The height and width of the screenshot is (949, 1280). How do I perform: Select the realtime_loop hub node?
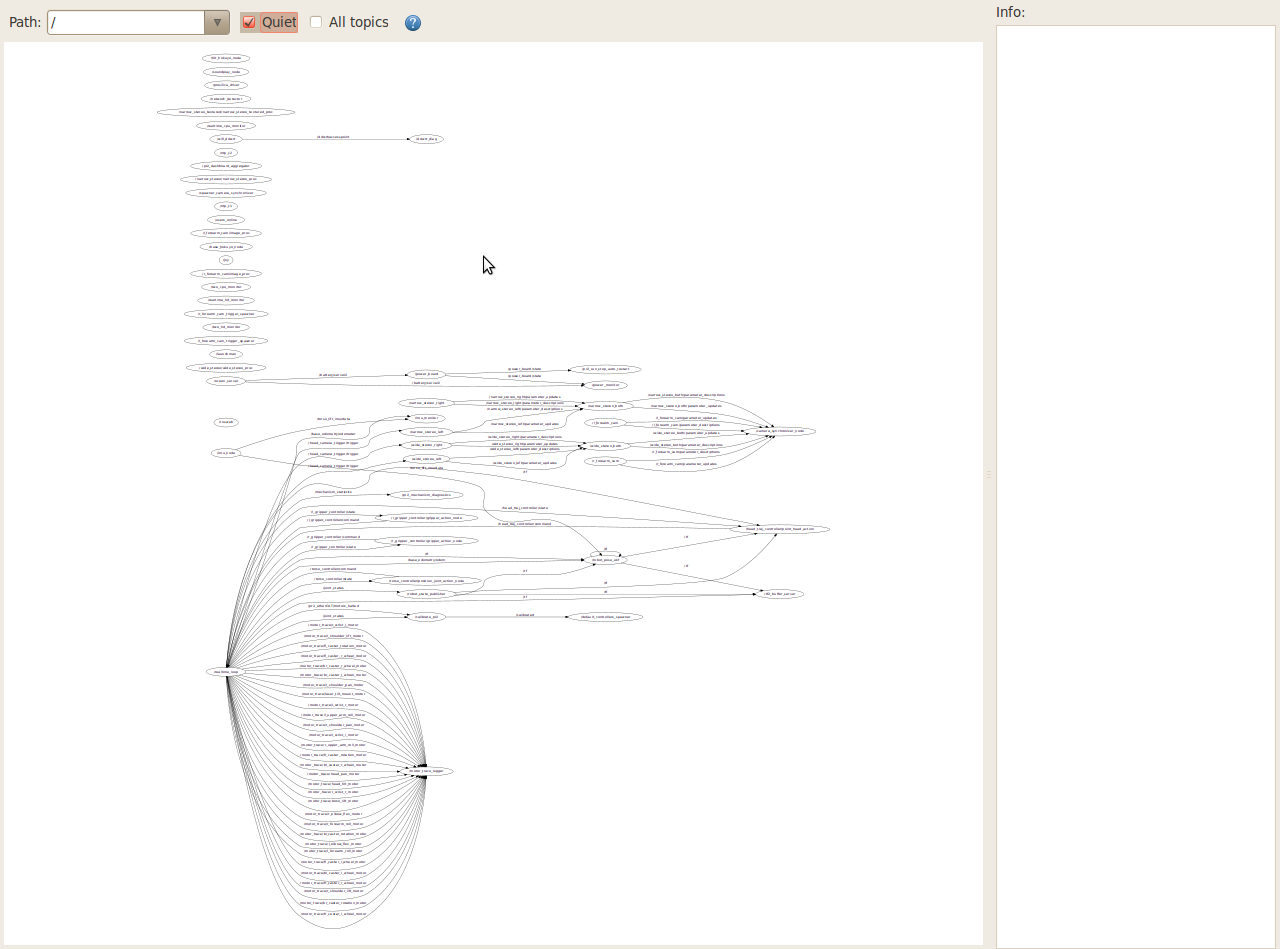point(226,672)
